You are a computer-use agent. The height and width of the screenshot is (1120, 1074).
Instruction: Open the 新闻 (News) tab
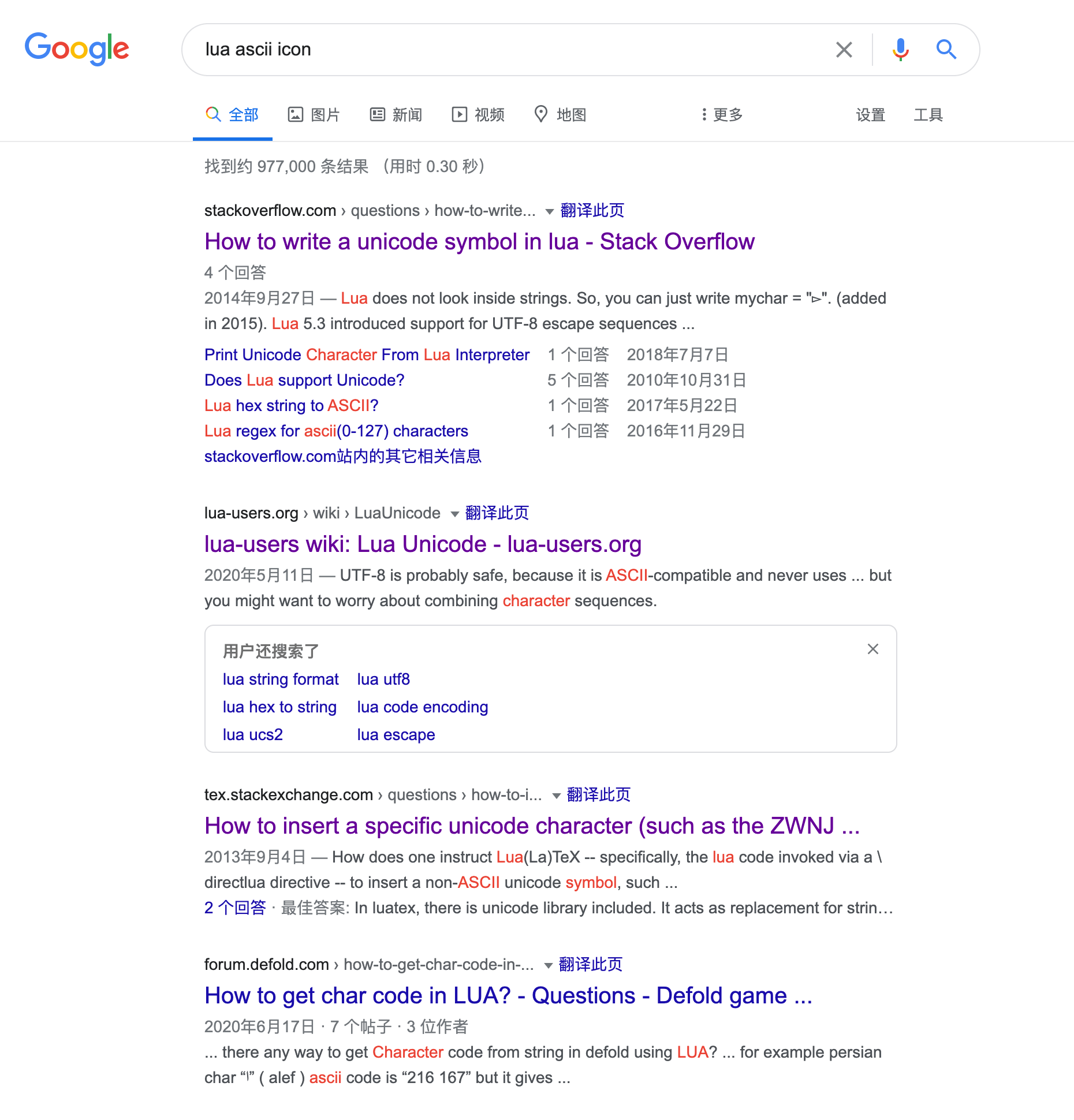click(x=396, y=115)
